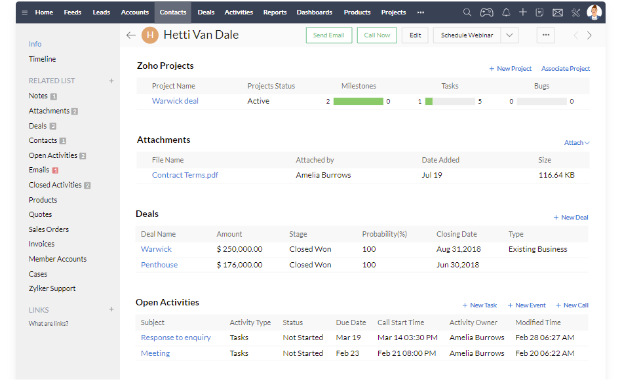Open the Penthouse deal record
Viewport: 620px width, 380px height.
coord(159,265)
